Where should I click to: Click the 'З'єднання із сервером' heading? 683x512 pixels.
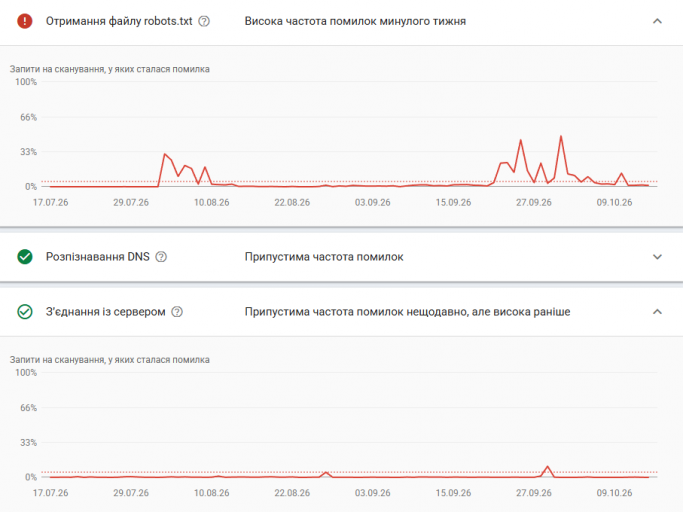click(x=105, y=312)
